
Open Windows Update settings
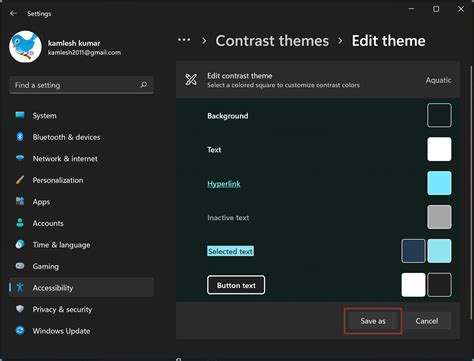coord(82,331)
